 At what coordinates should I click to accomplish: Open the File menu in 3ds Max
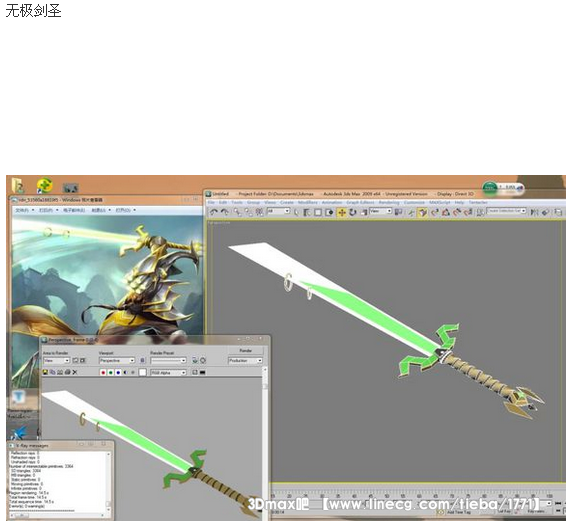[211, 202]
